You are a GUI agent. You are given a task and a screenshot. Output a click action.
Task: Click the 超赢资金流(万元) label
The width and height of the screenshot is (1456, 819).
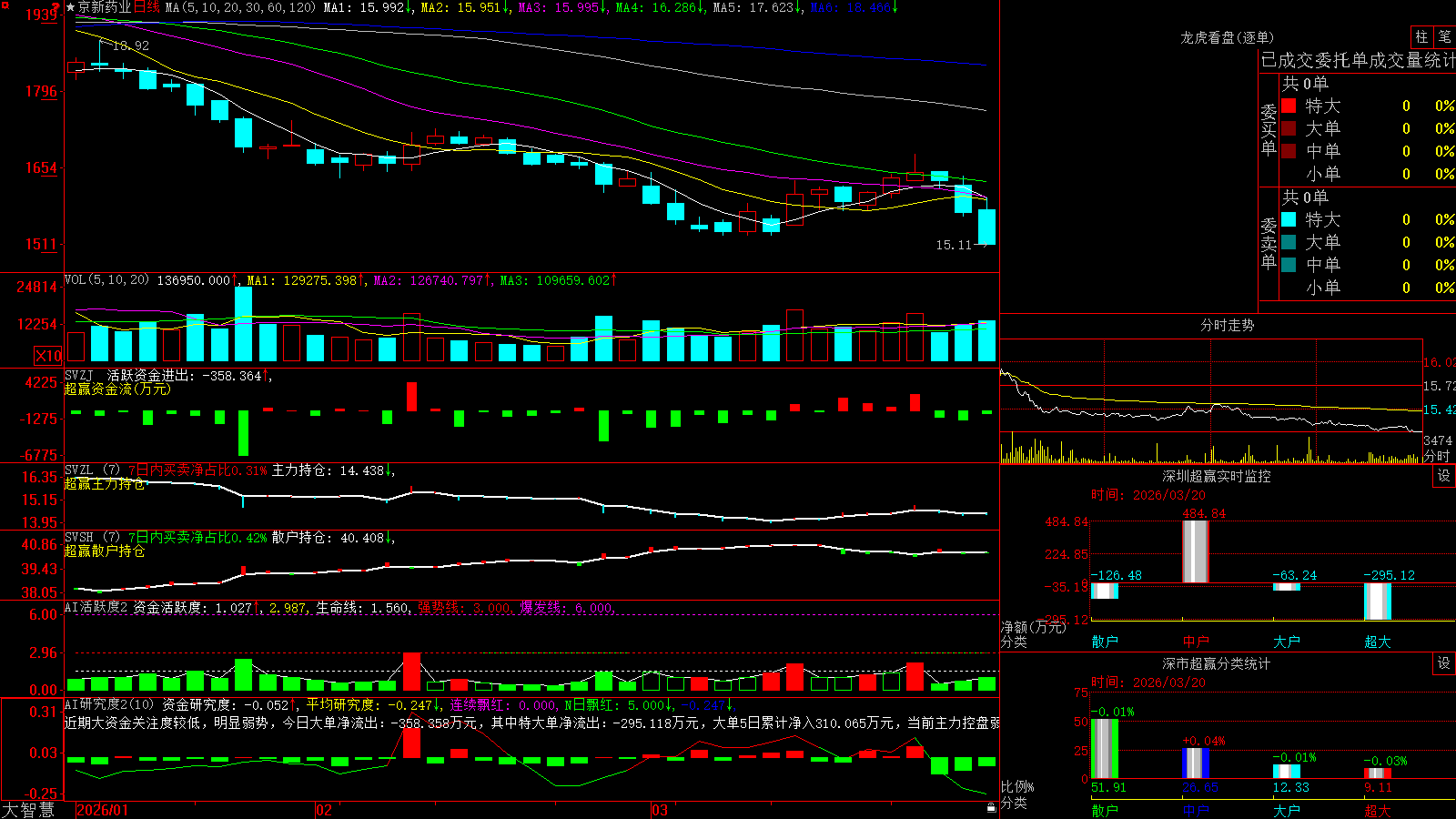117,389
